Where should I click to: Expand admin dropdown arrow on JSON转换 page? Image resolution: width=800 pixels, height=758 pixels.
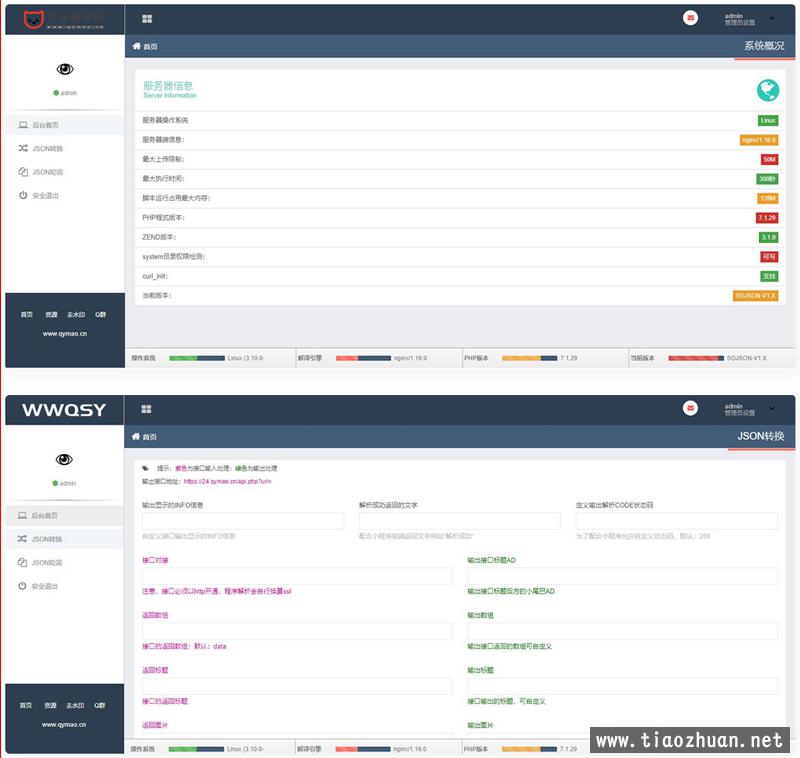coord(772,409)
